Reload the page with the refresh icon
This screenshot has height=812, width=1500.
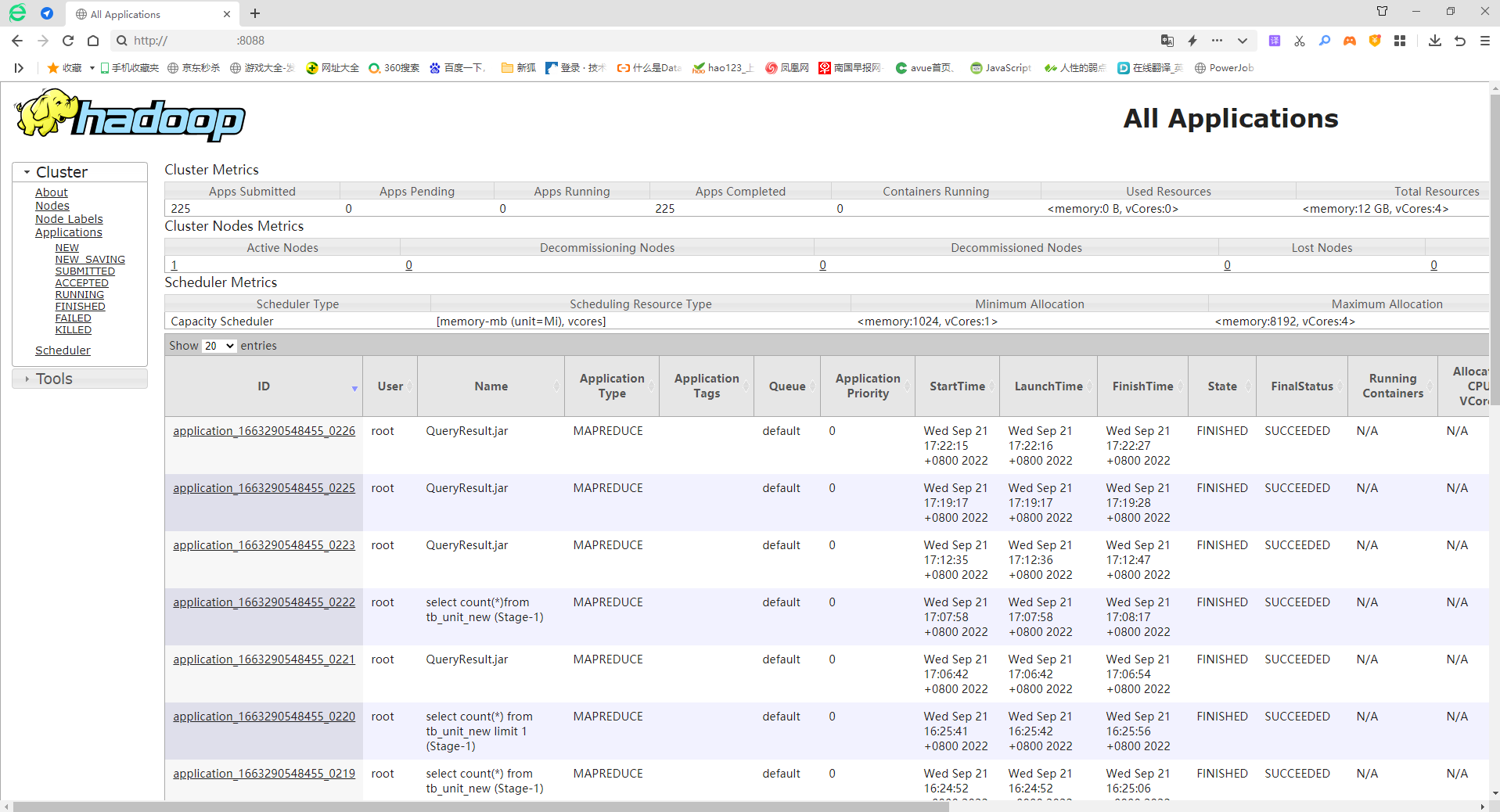click(68, 41)
